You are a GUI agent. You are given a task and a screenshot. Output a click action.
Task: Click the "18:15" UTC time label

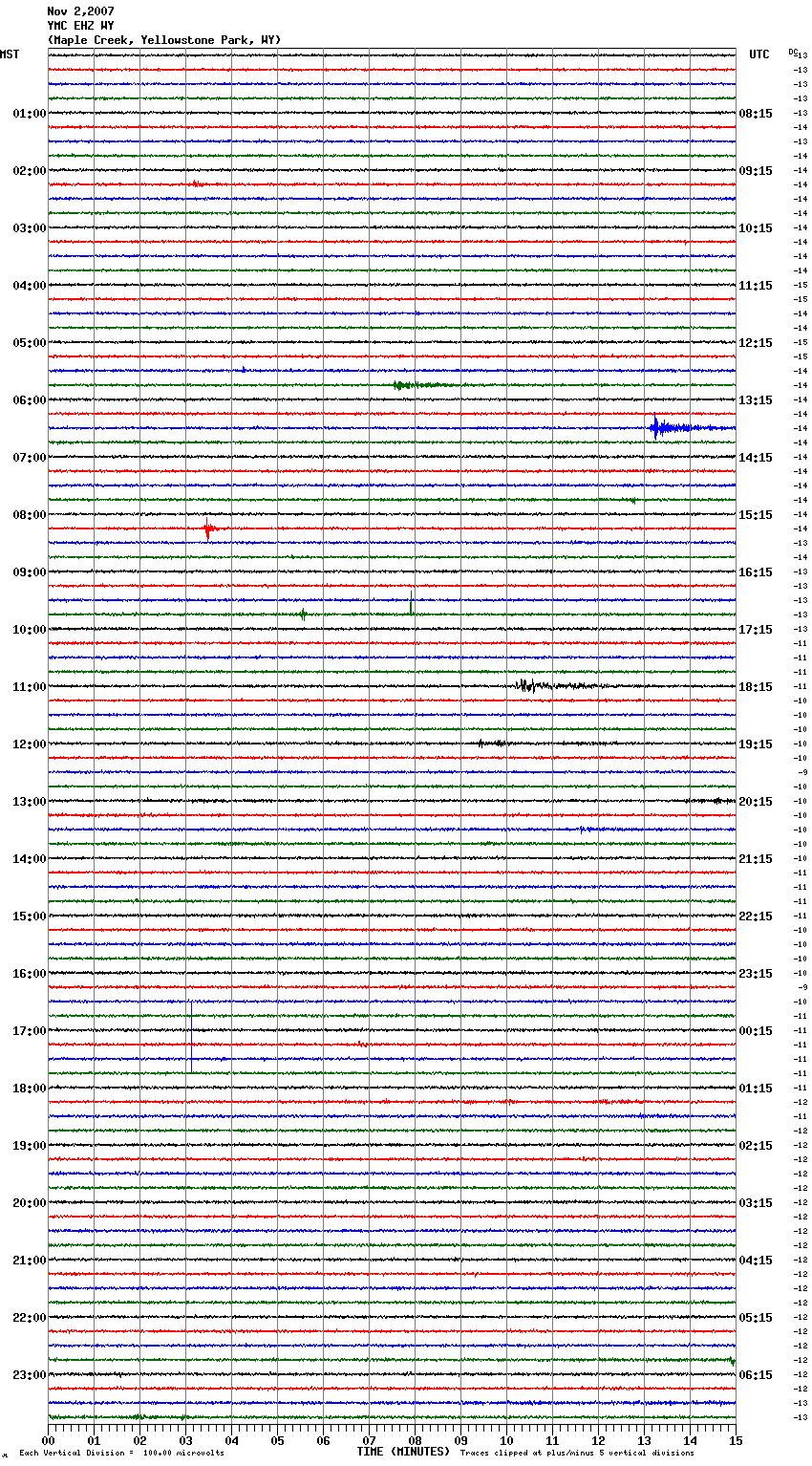756,687
